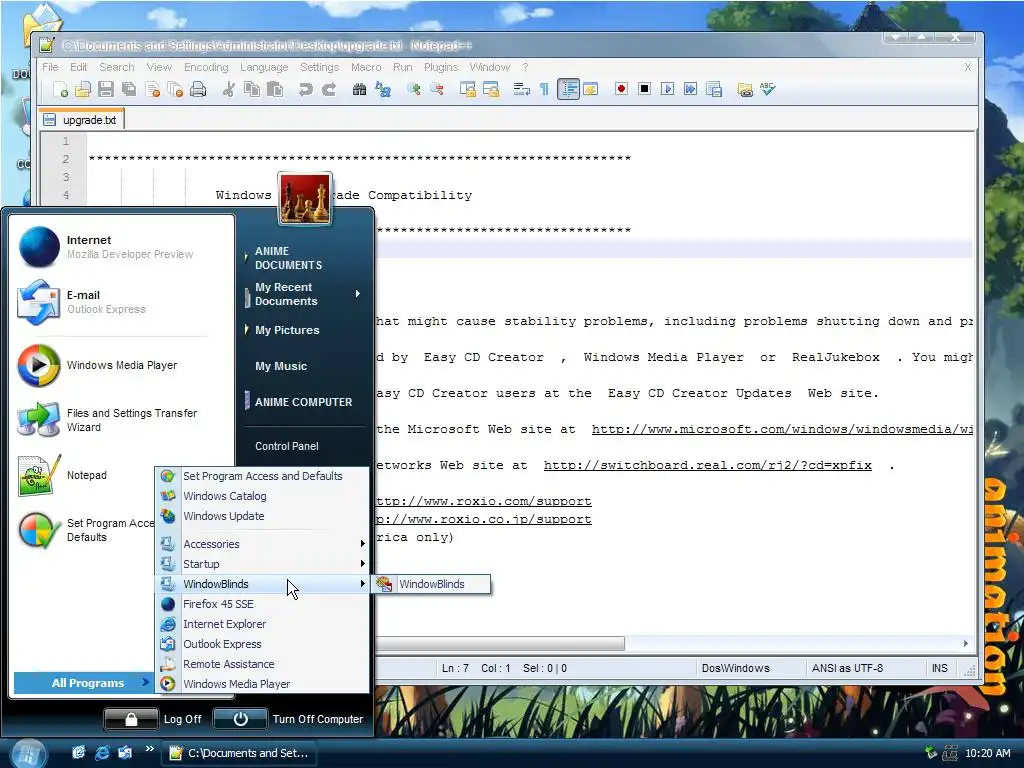1024x768 pixels.
Task: Click the Log Off button
Action: pyautogui.click(x=153, y=718)
